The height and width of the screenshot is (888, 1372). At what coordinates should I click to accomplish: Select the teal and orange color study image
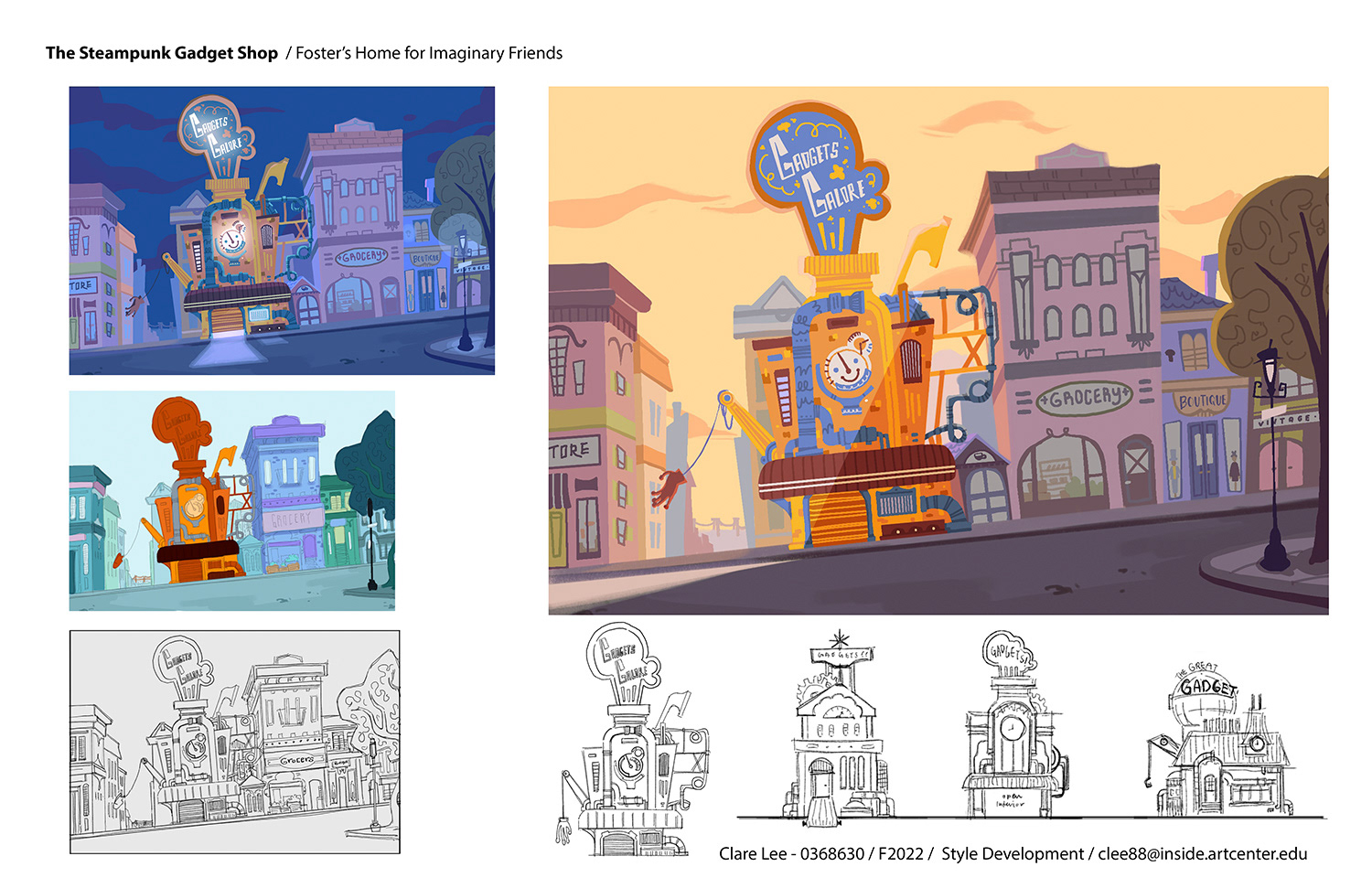(232, 500)
